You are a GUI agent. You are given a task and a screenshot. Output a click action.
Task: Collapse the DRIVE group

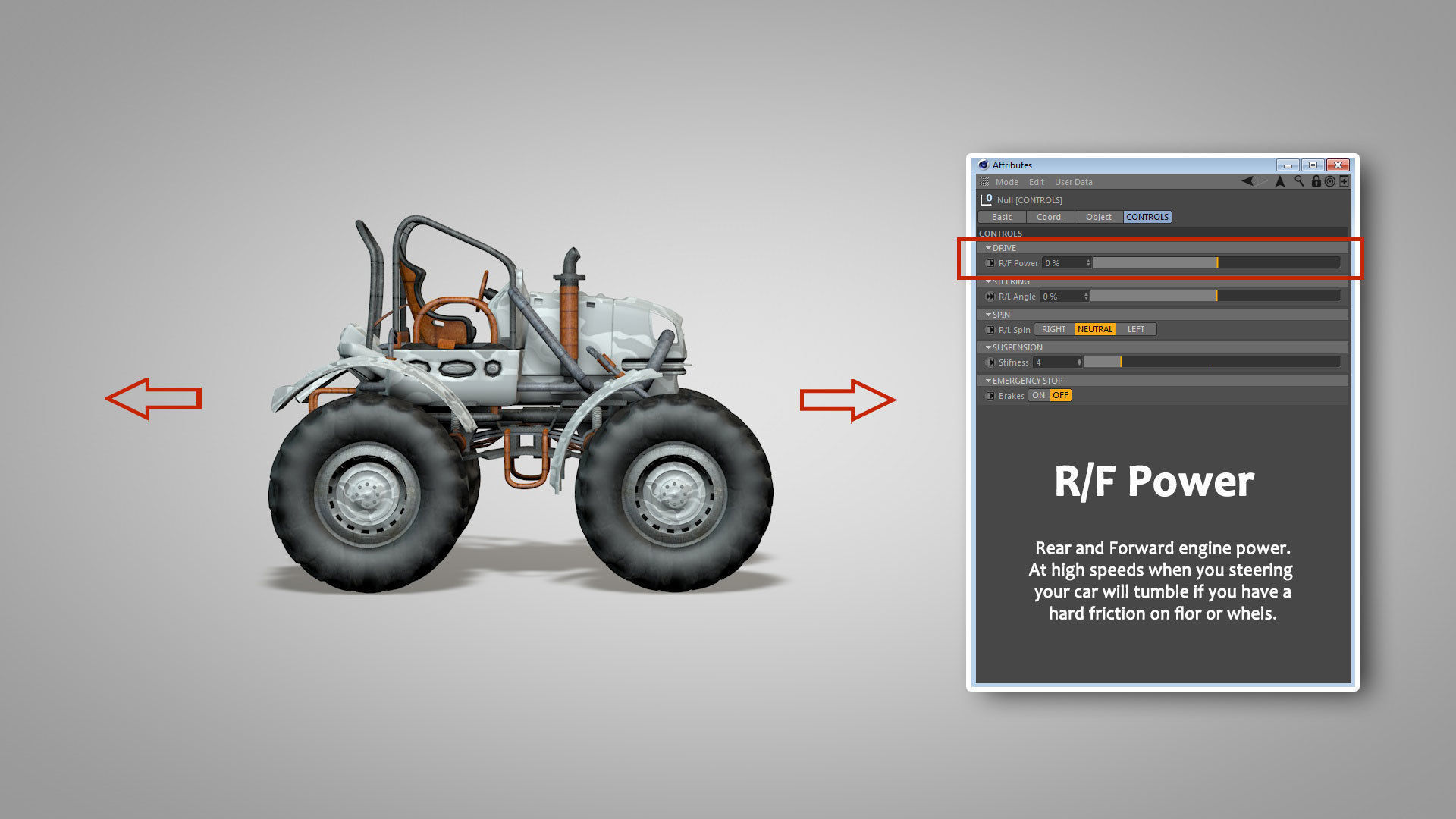pyautogui.click(x=988, y=248)
